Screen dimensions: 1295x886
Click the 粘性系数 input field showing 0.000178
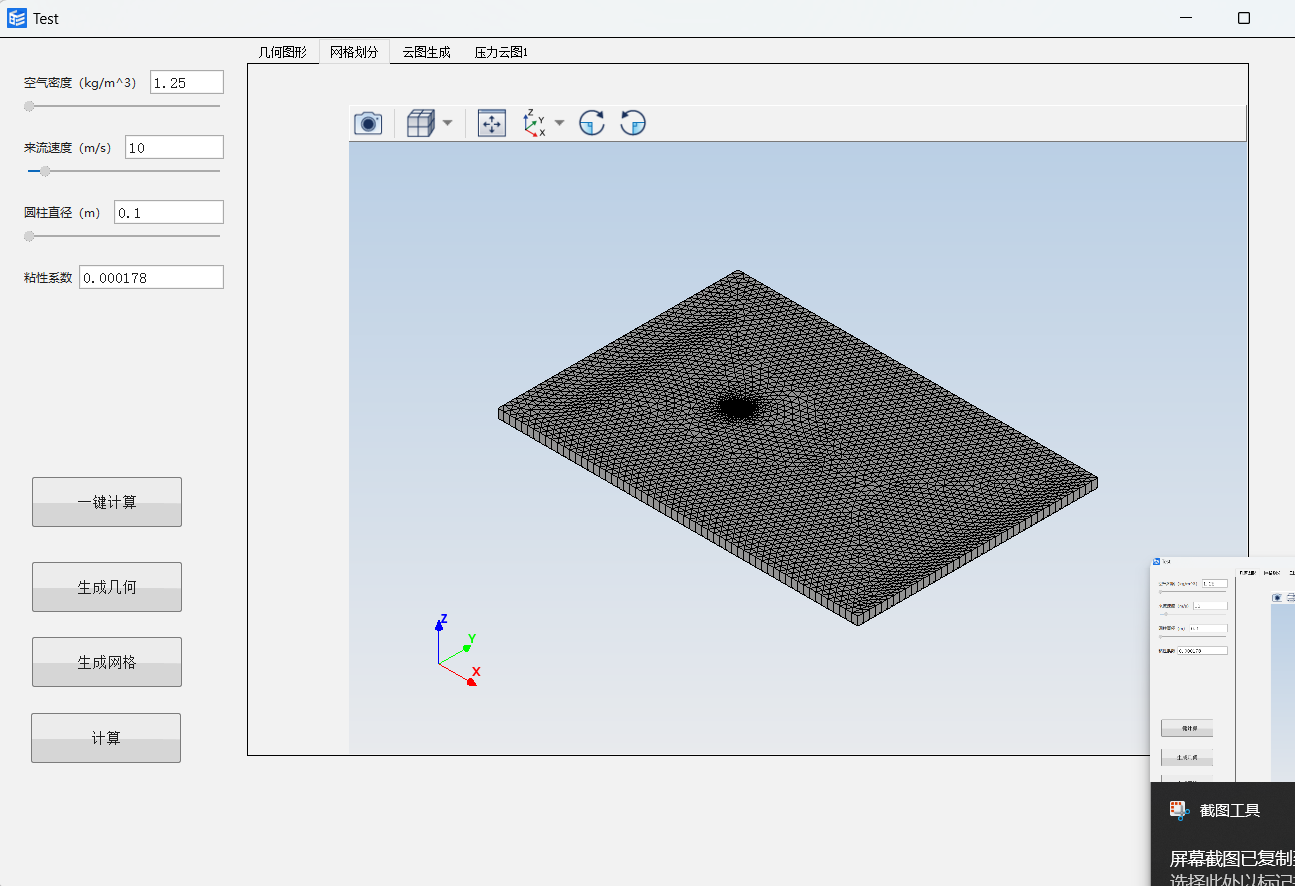click(x=151, y=277)
